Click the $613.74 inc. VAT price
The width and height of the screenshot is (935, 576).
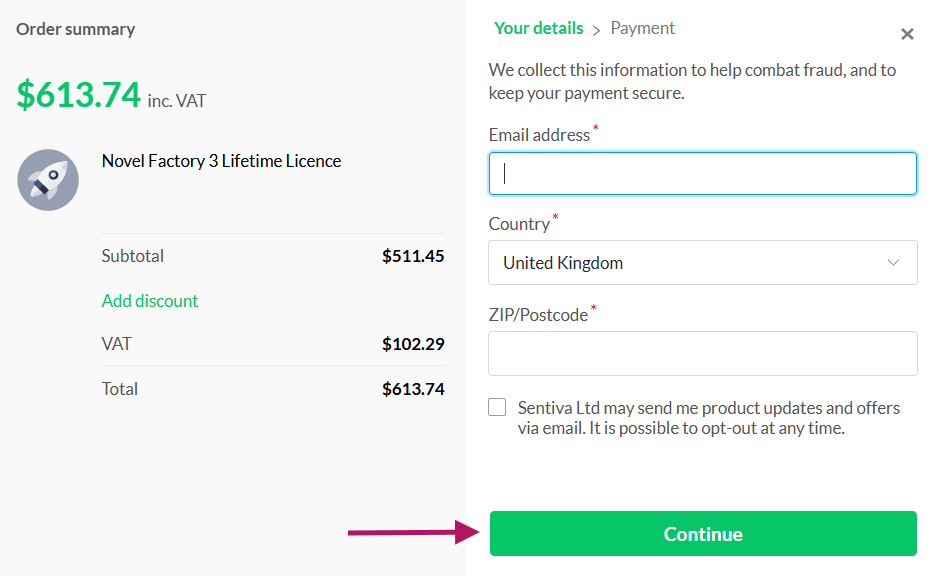(x=111, y=95)
